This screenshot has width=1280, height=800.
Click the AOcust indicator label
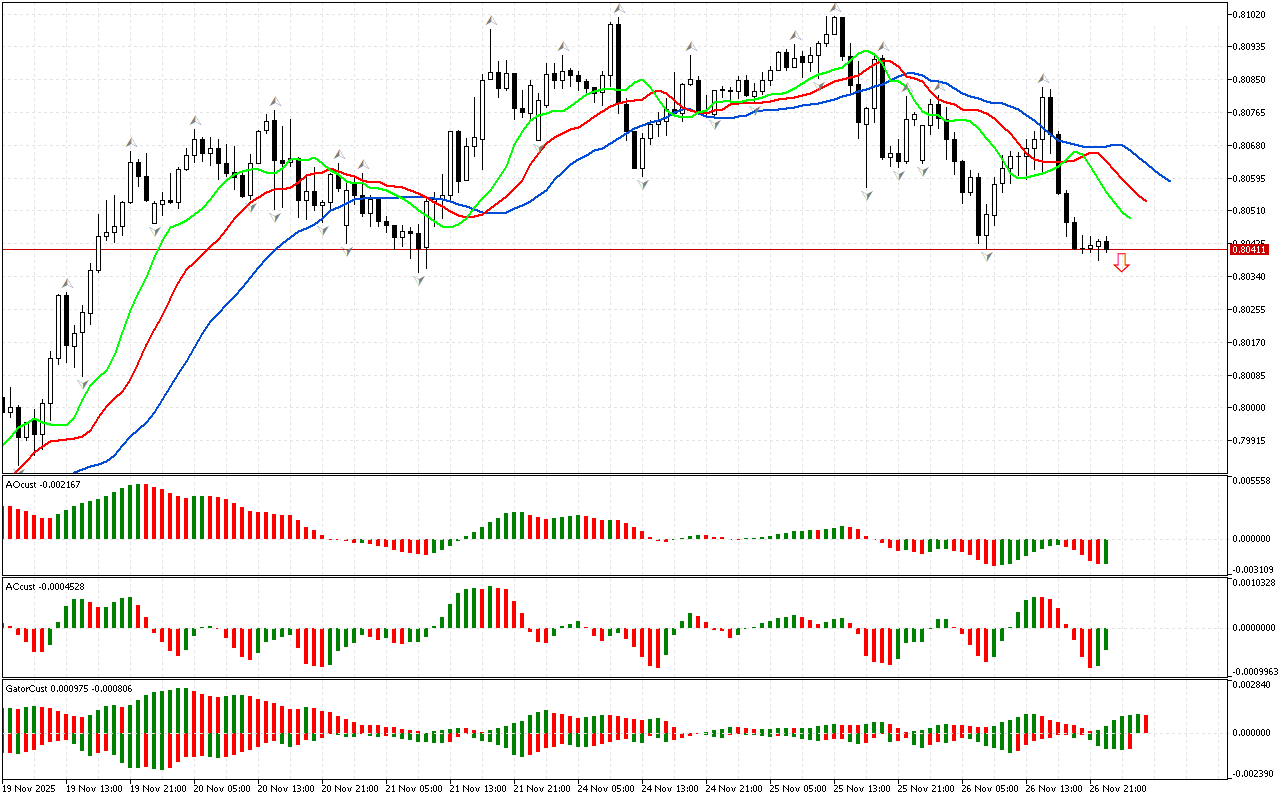pyautogui.click(x=43, y=484)
